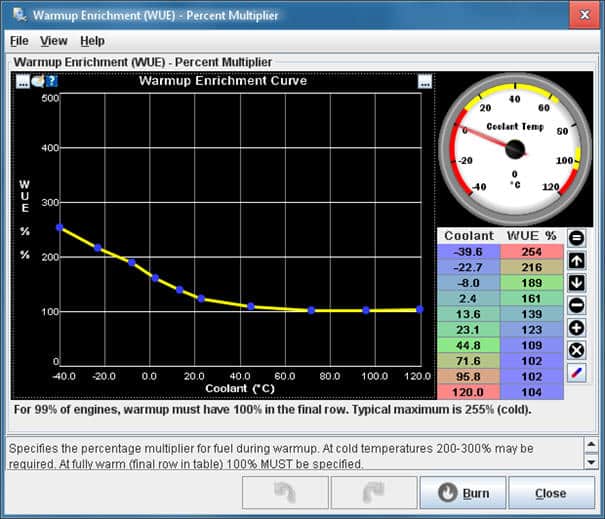Click the multiply (X) table button
Image resolution: width=605 pixels, height=519 pixels.
(x=576, y=350)
